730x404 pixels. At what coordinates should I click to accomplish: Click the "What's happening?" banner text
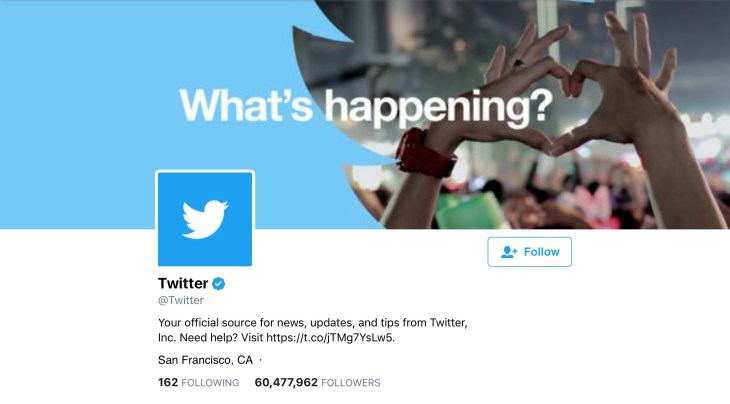pos(366,106)
